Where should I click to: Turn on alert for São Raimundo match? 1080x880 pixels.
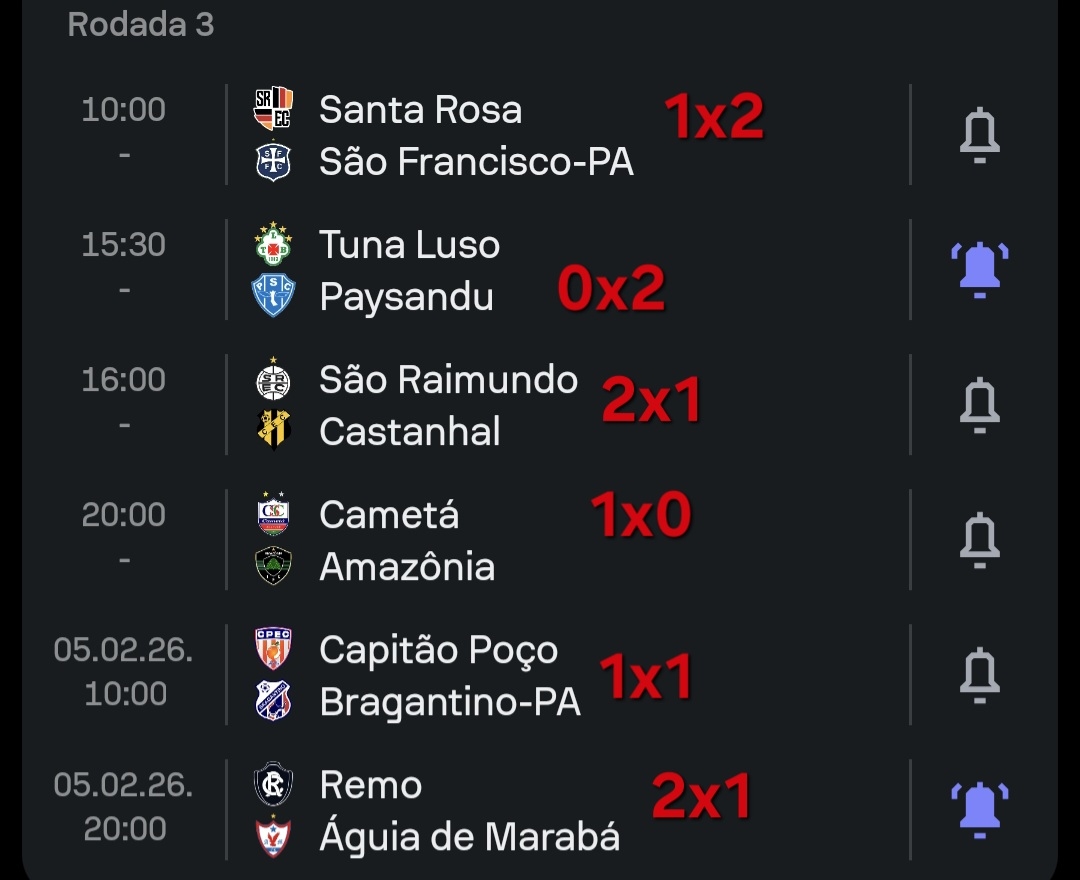tap(979, 405)
